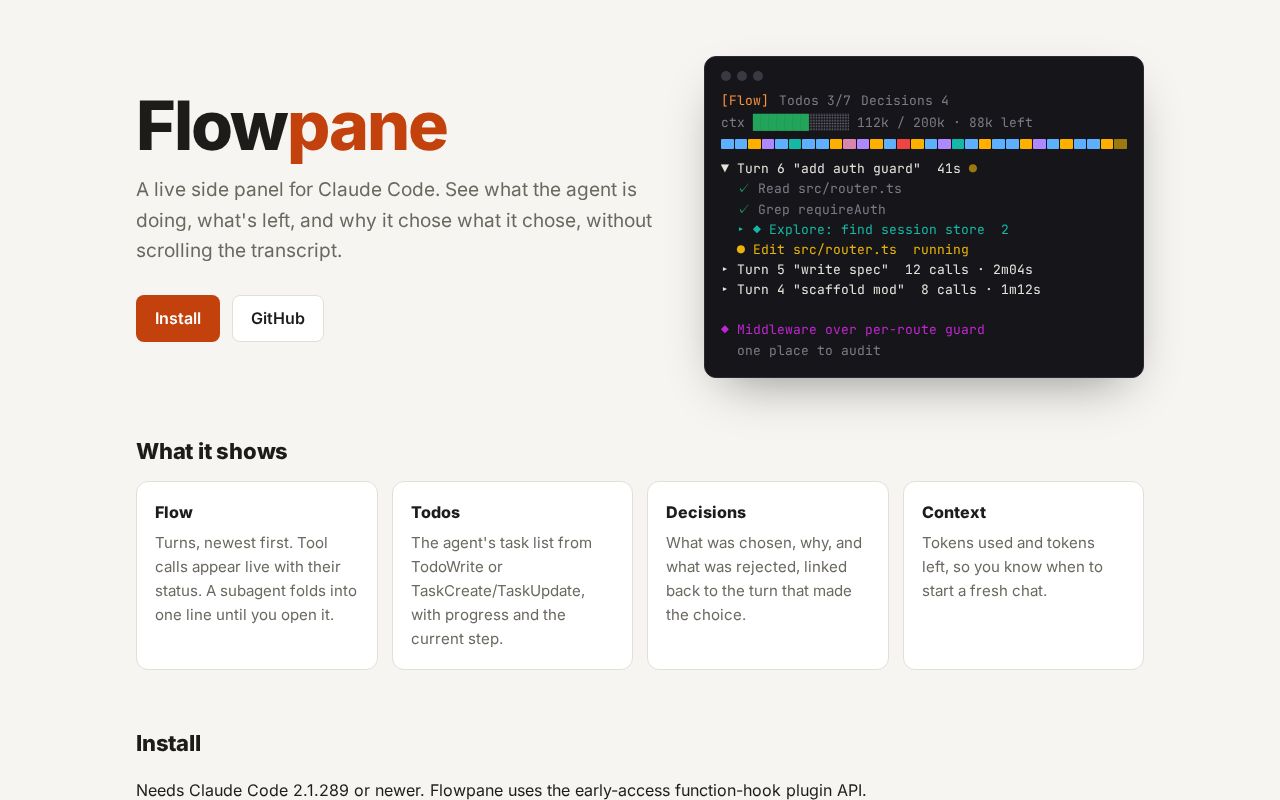This screenshot has width=1280, height=800.
Task: Click the Install section heading
Action: click(169, 743)
